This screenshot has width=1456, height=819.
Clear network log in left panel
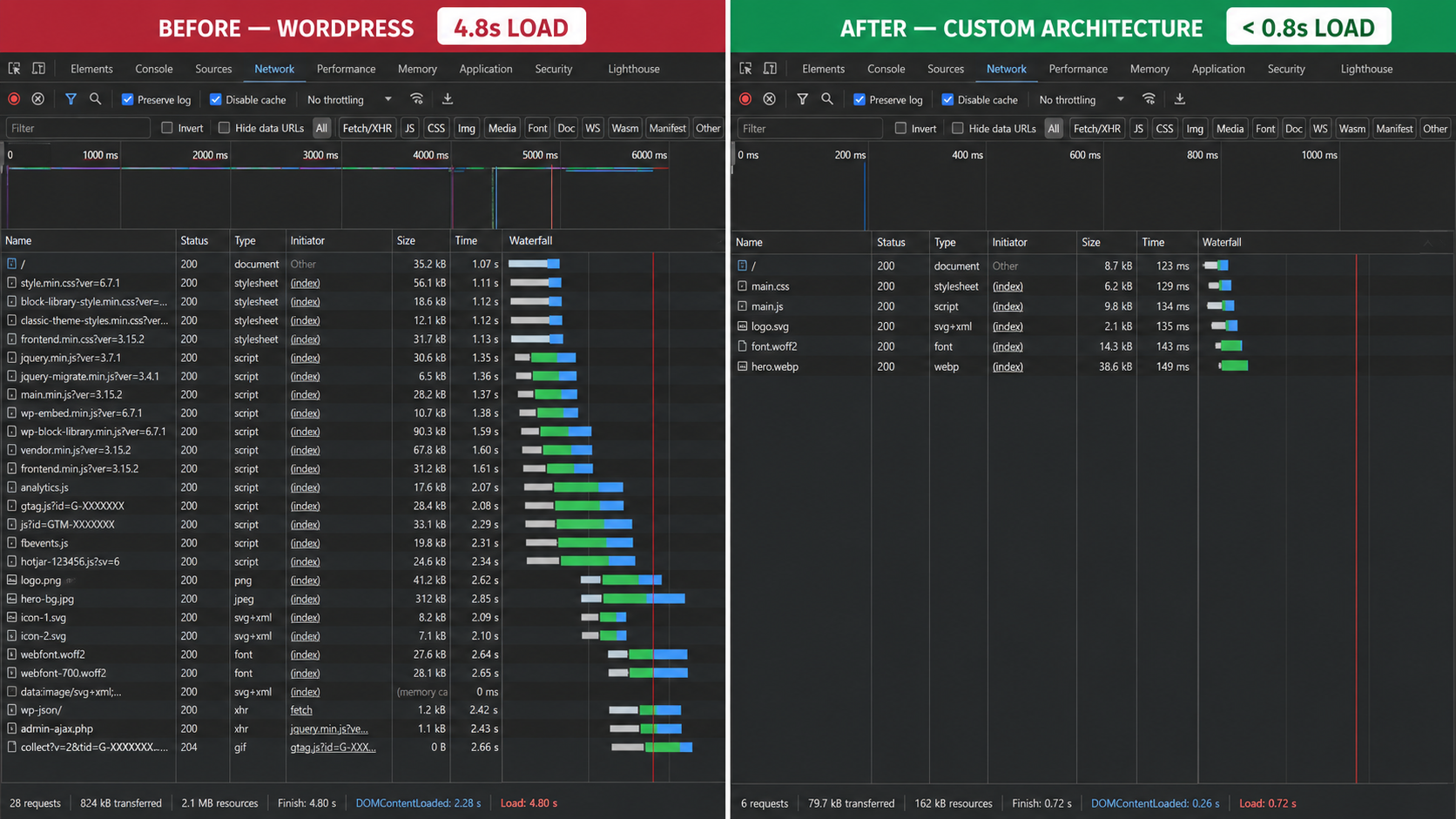tap(38, 99)
